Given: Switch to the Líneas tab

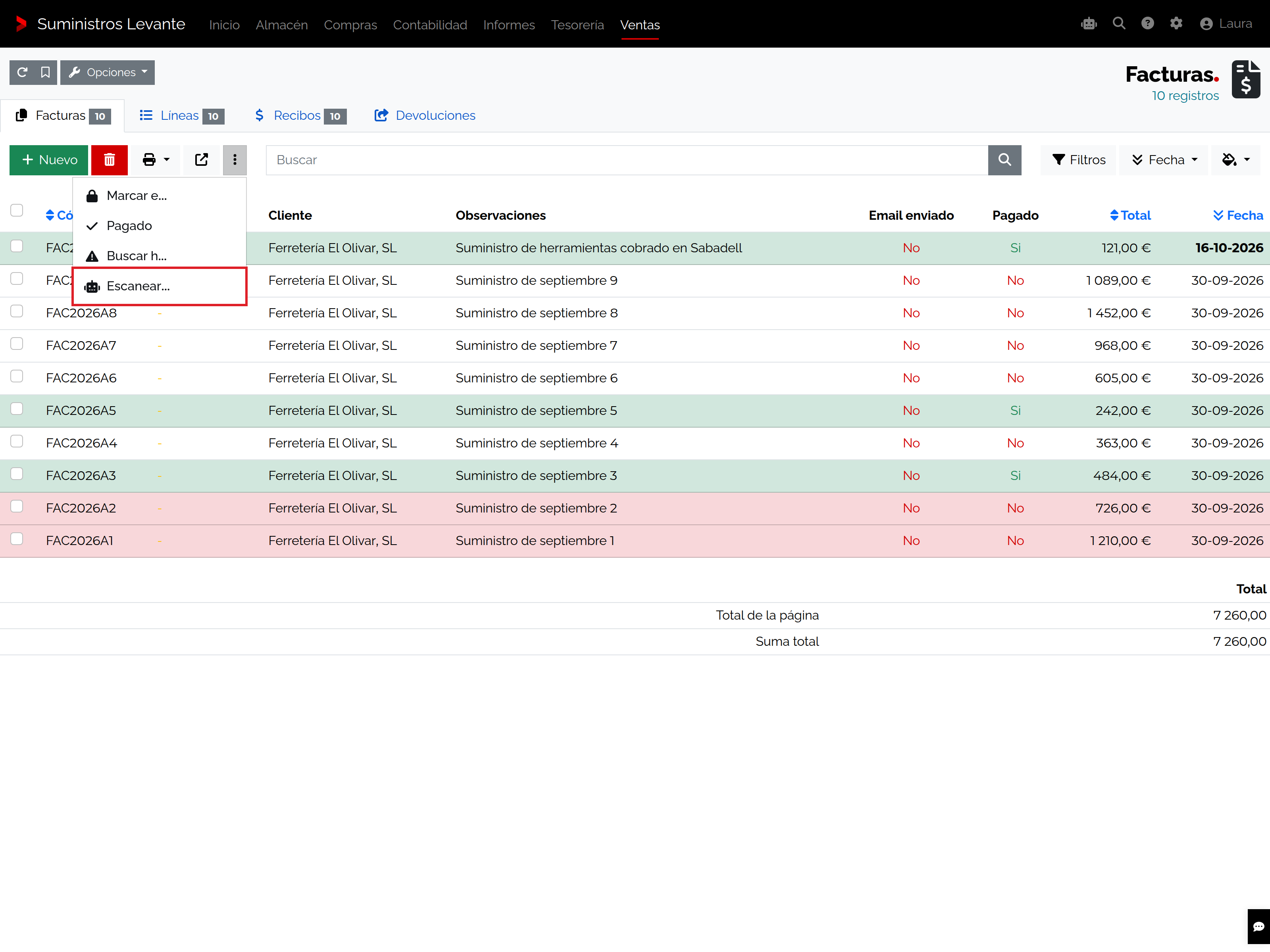Looking at the screenshot, I should point(181,116).
